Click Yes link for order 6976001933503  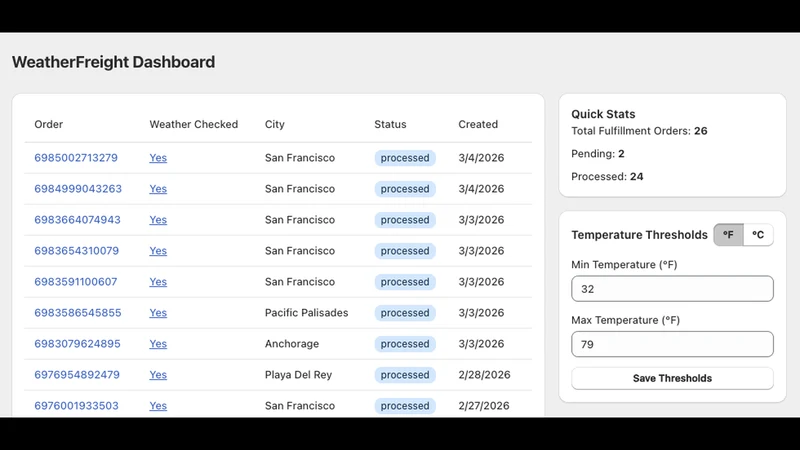158,406
